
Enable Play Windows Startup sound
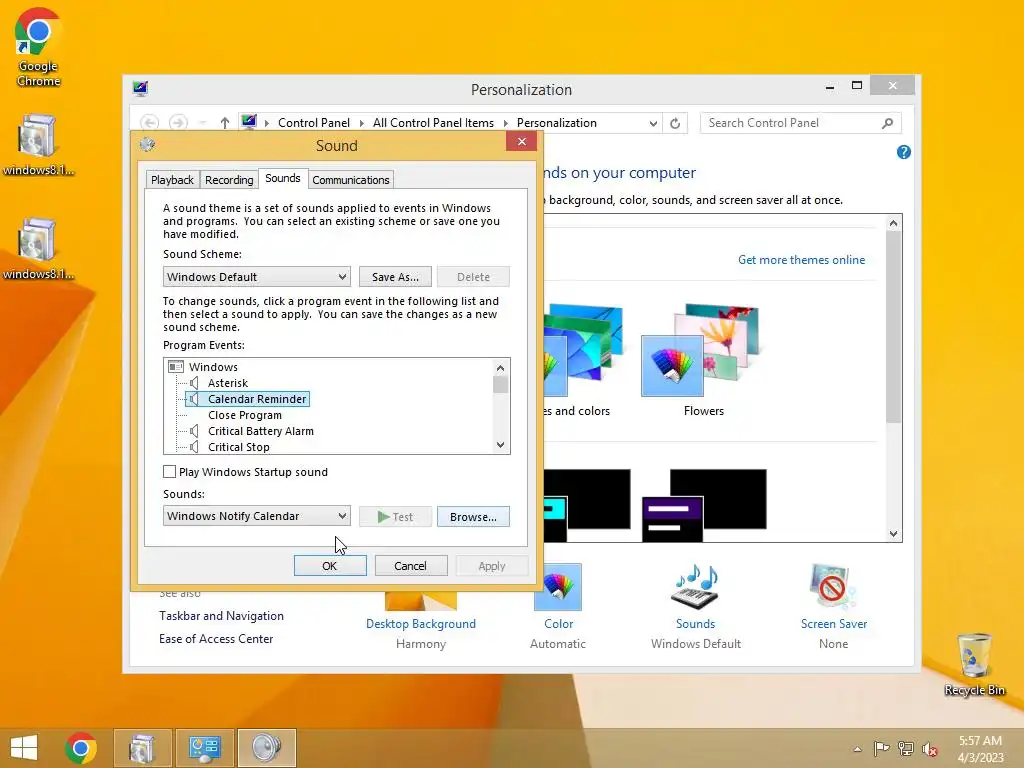pyautogui.click(x=170, y=472)
